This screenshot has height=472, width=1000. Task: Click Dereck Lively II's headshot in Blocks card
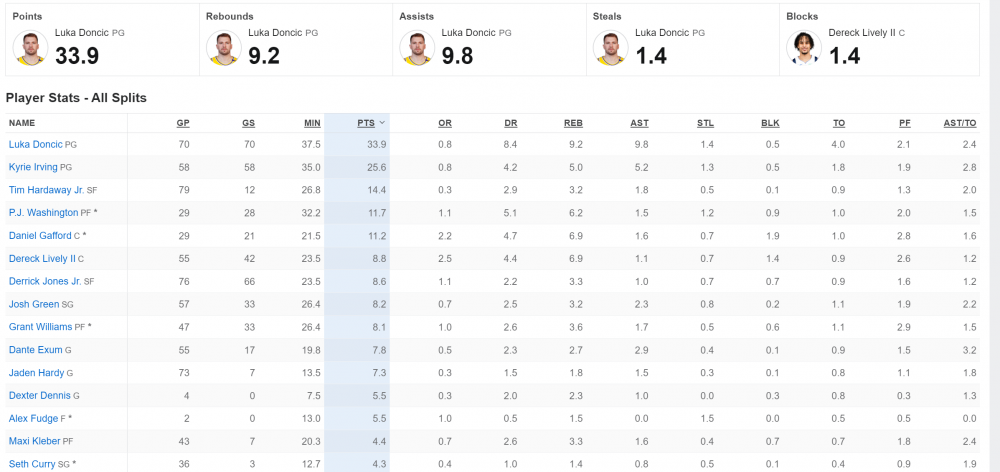click(804, 48)
